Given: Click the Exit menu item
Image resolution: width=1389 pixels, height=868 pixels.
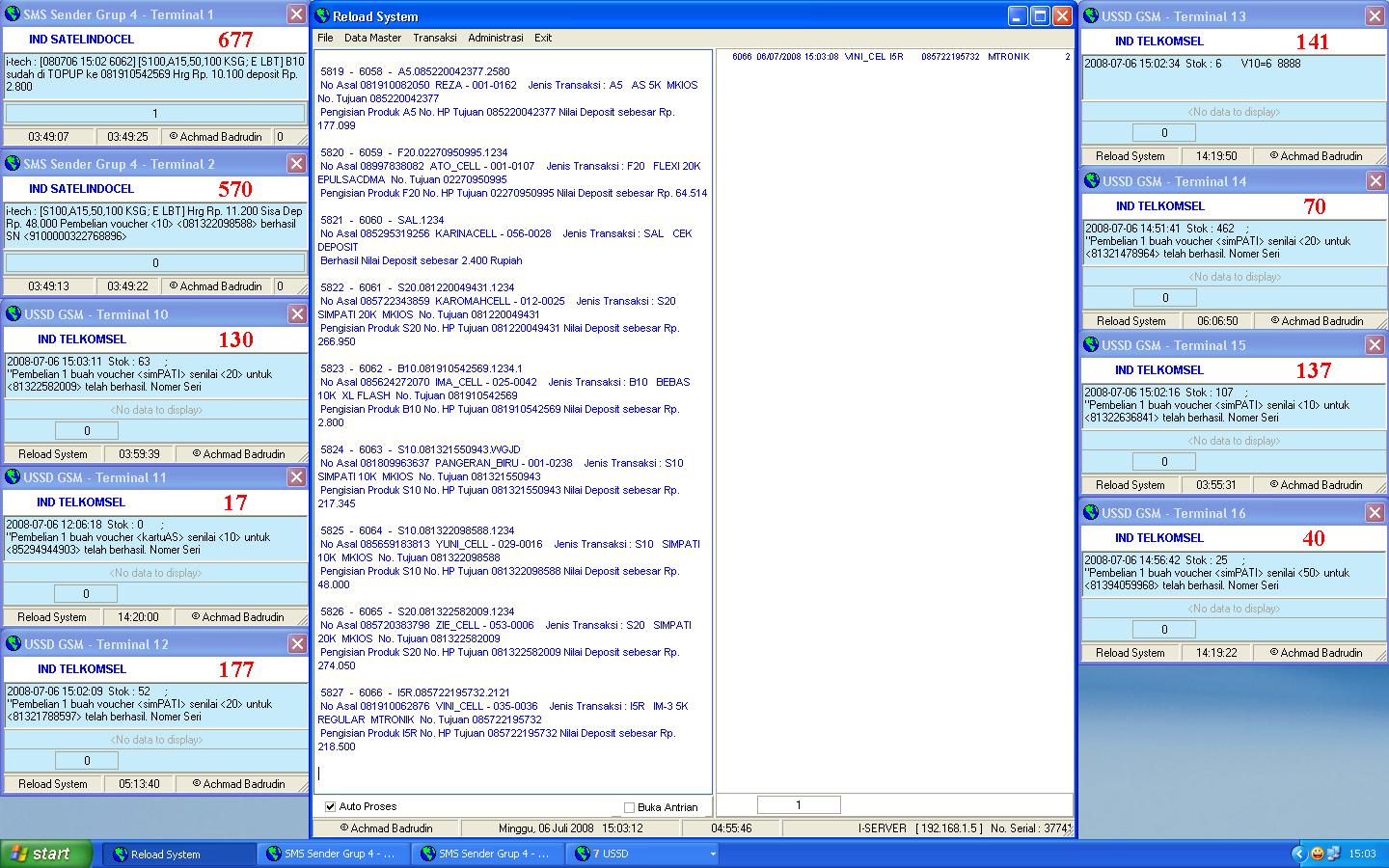Looking at the screenshot, I should pos(543,38).
